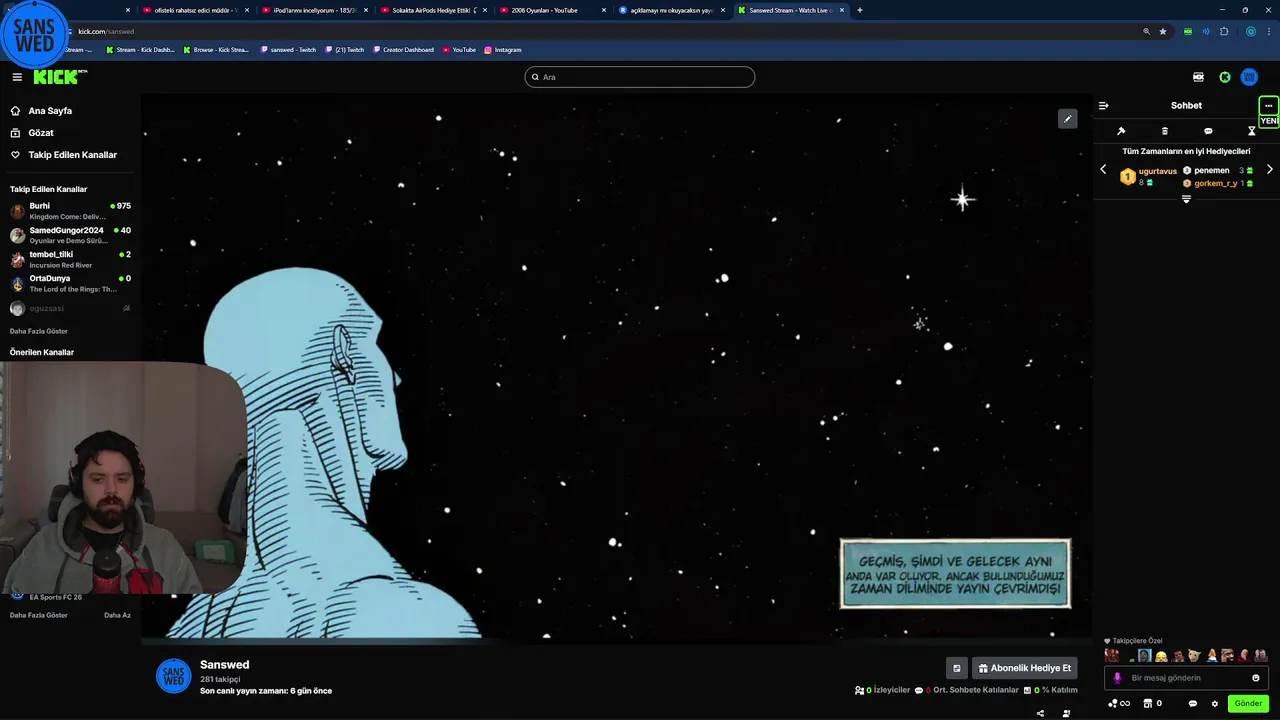Click the % Katılım stat
Image resolution: width=1280 pixels, height=720 pixels.
(x=1050, y=690)
